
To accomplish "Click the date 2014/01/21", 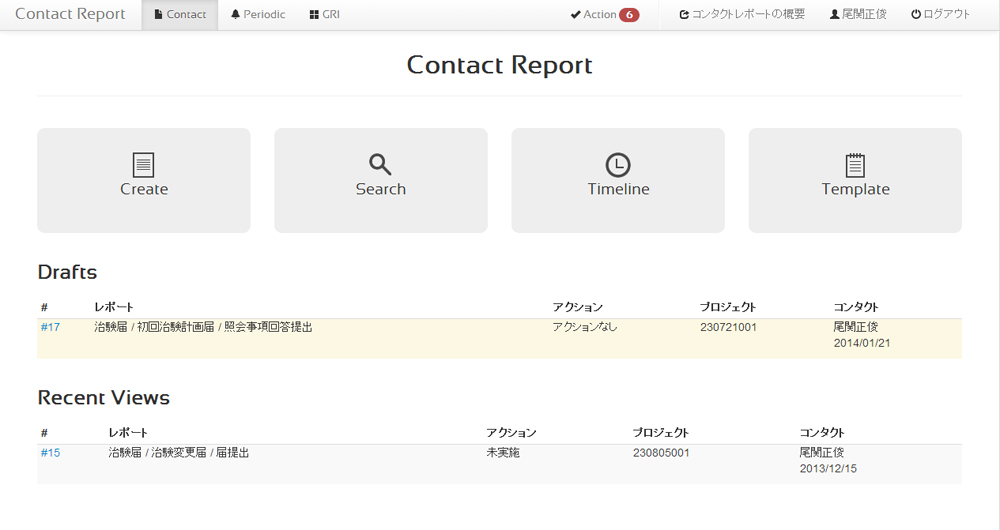I will click(x=862, y=343).
